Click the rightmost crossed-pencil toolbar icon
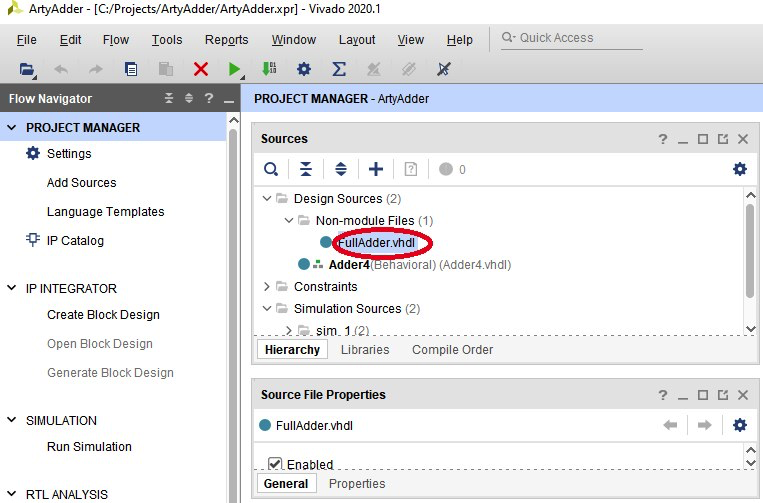Screen dimensions: 763x503 coord(443,69)
